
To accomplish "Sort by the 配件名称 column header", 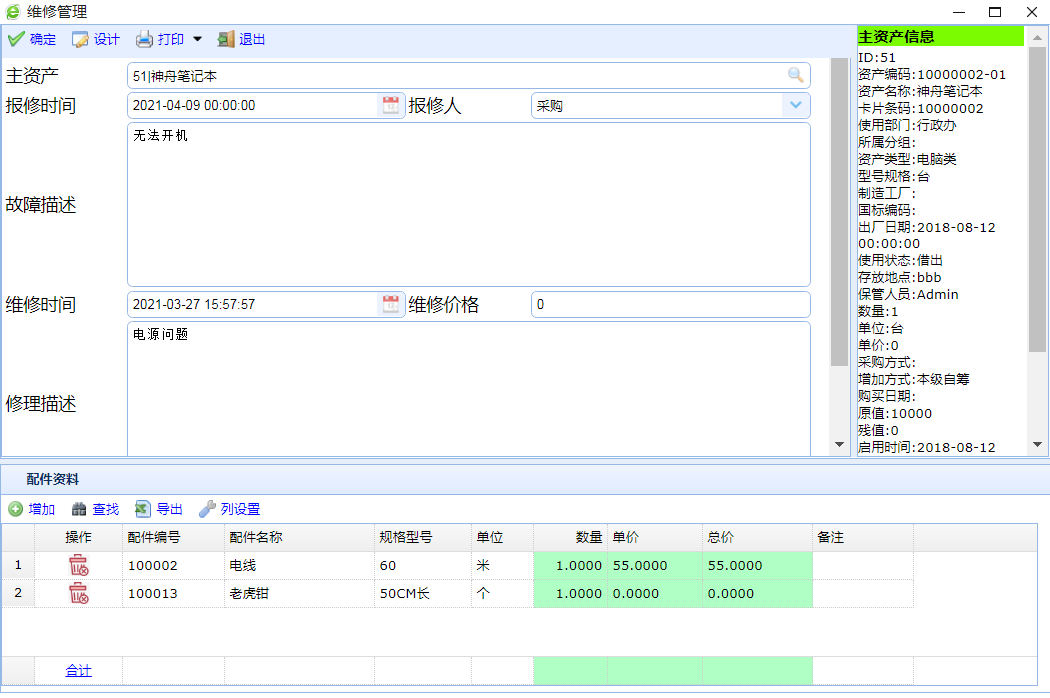I will [256, 537].
